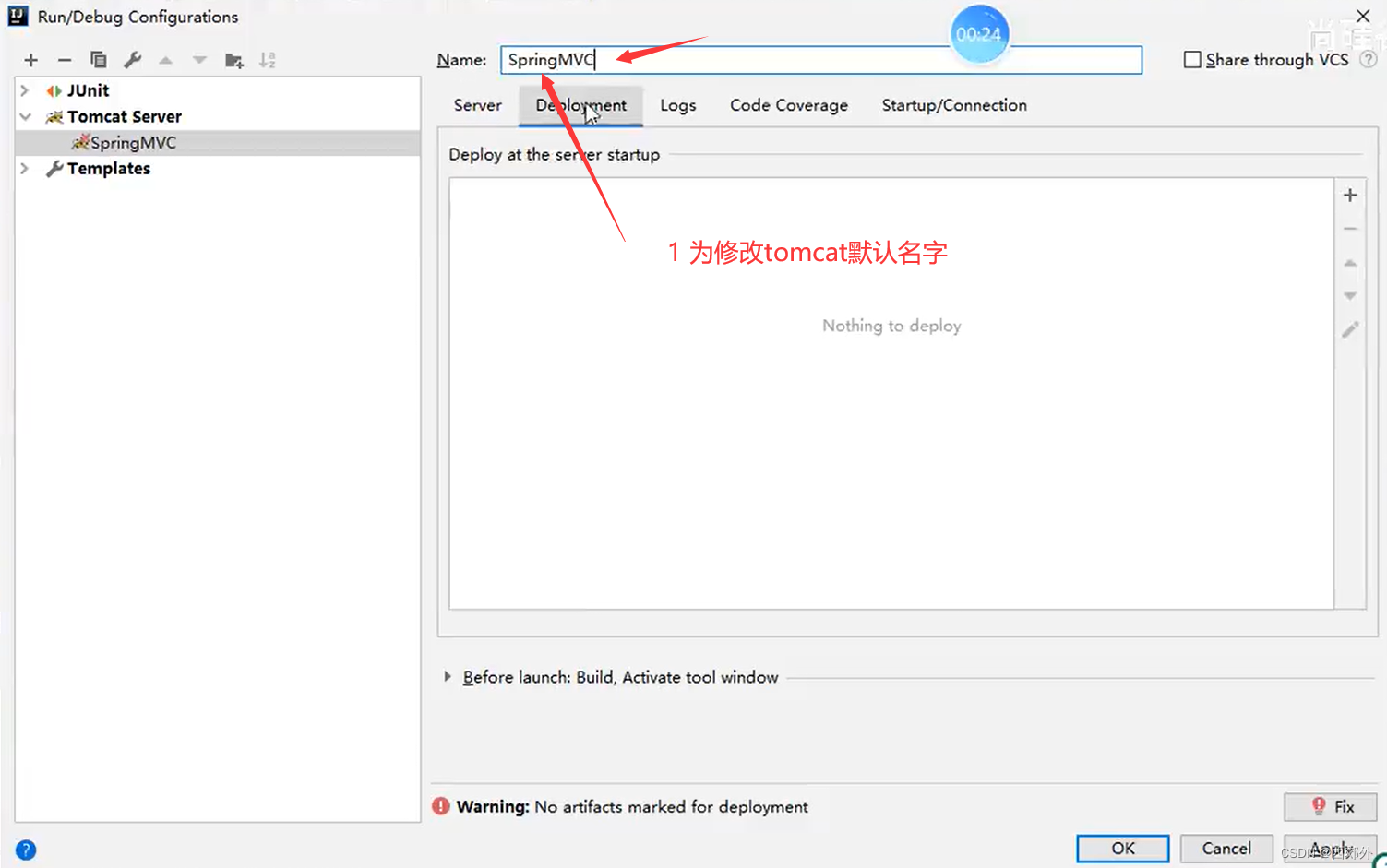Open the Code Coverage tab
Screen dimensions: 1387x868
[789, 105]
